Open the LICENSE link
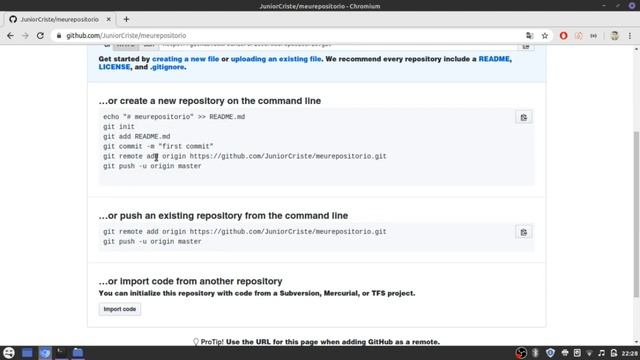This screenshot has width=640, height=360. (x=114, y=67)
